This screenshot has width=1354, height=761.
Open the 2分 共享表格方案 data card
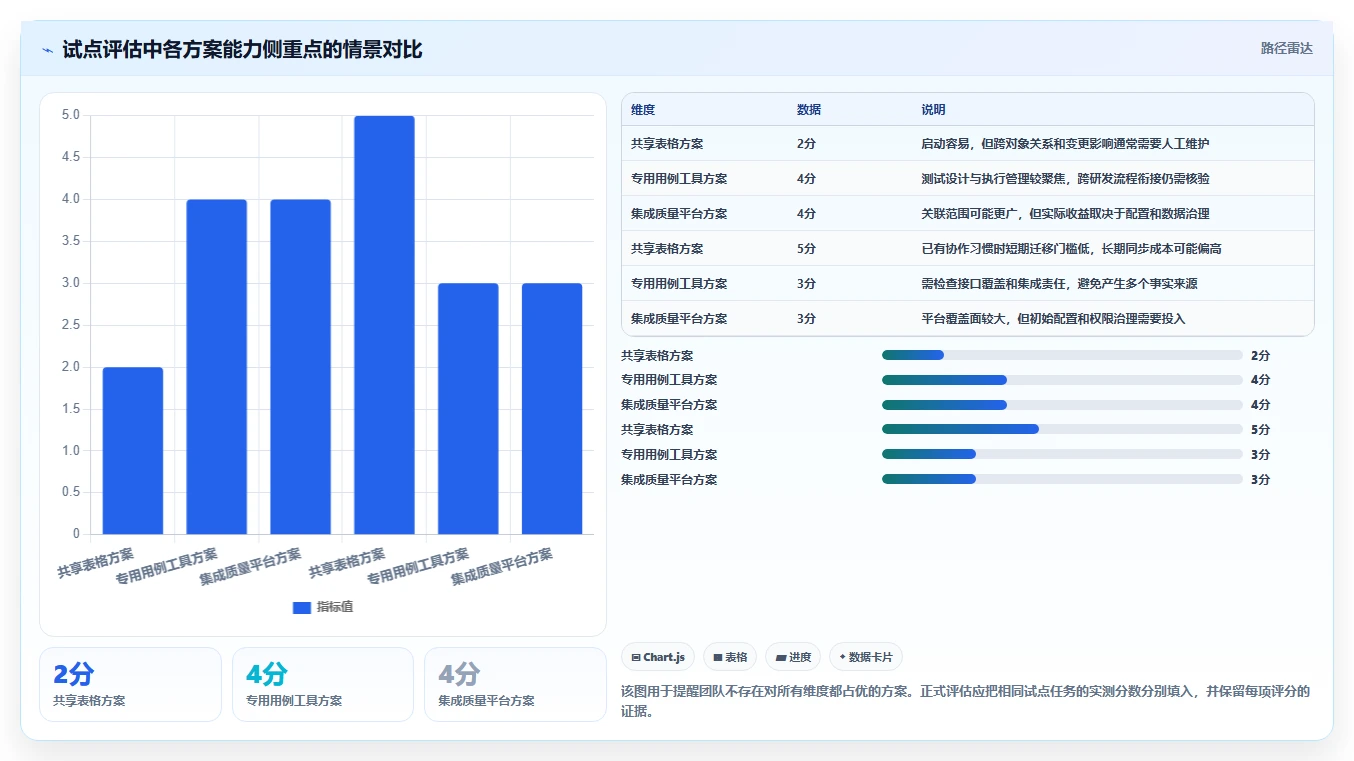(x=130, y=684)
